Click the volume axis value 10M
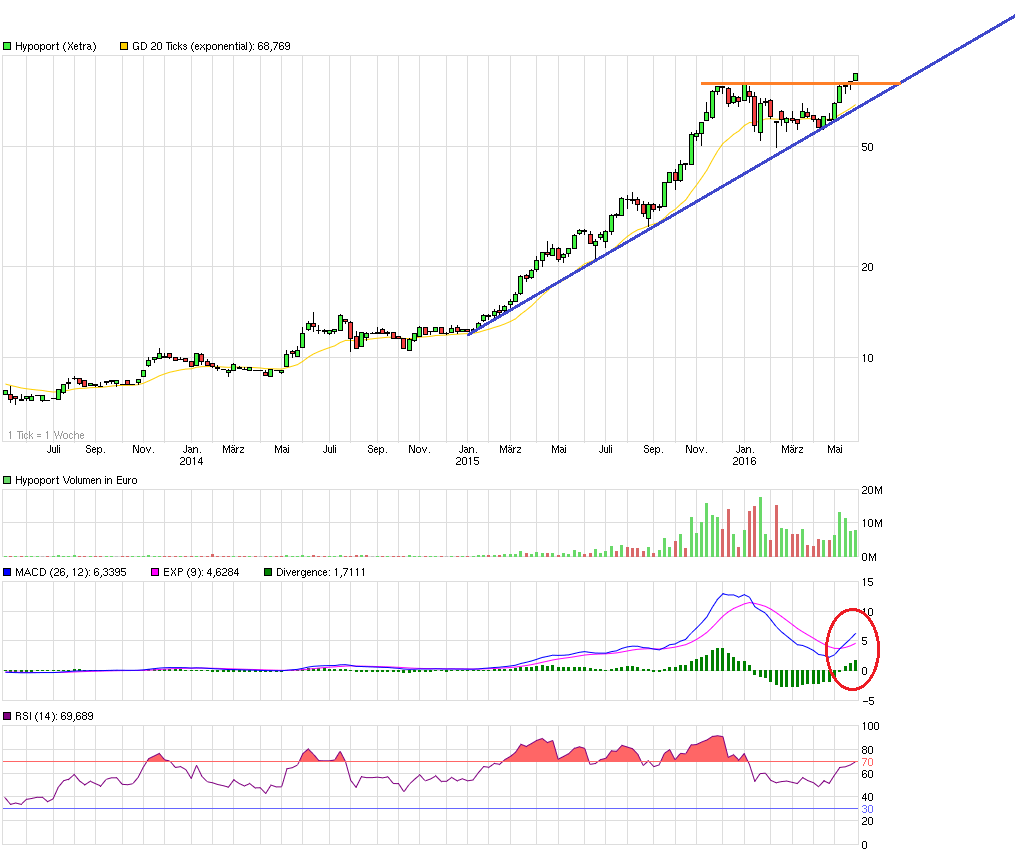This screenshot has height=854, width=1015. pos(872,523)
